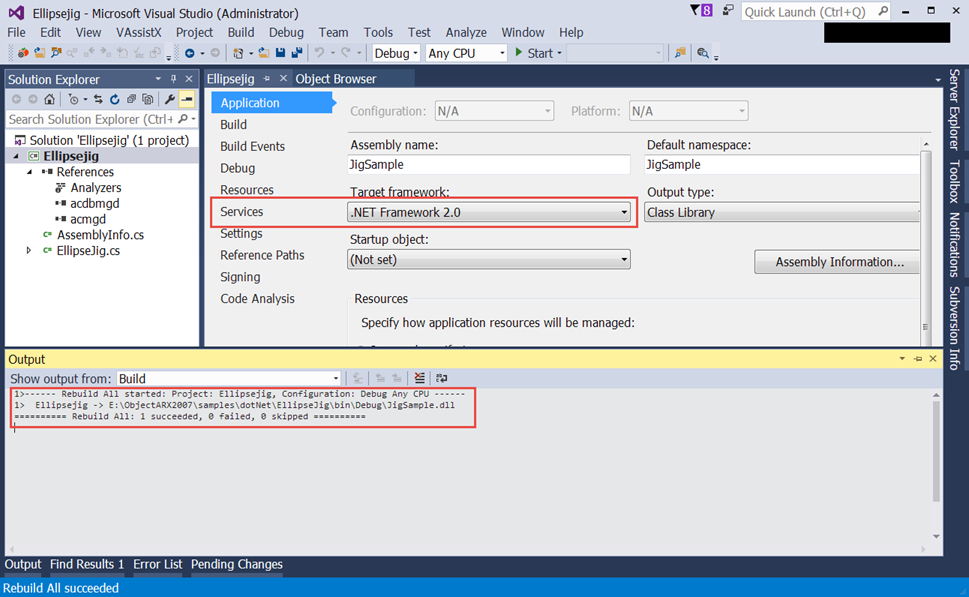The height and width of the screenshot is (597, 969).
Task: Collapse the References node
Action: (30, 172)
